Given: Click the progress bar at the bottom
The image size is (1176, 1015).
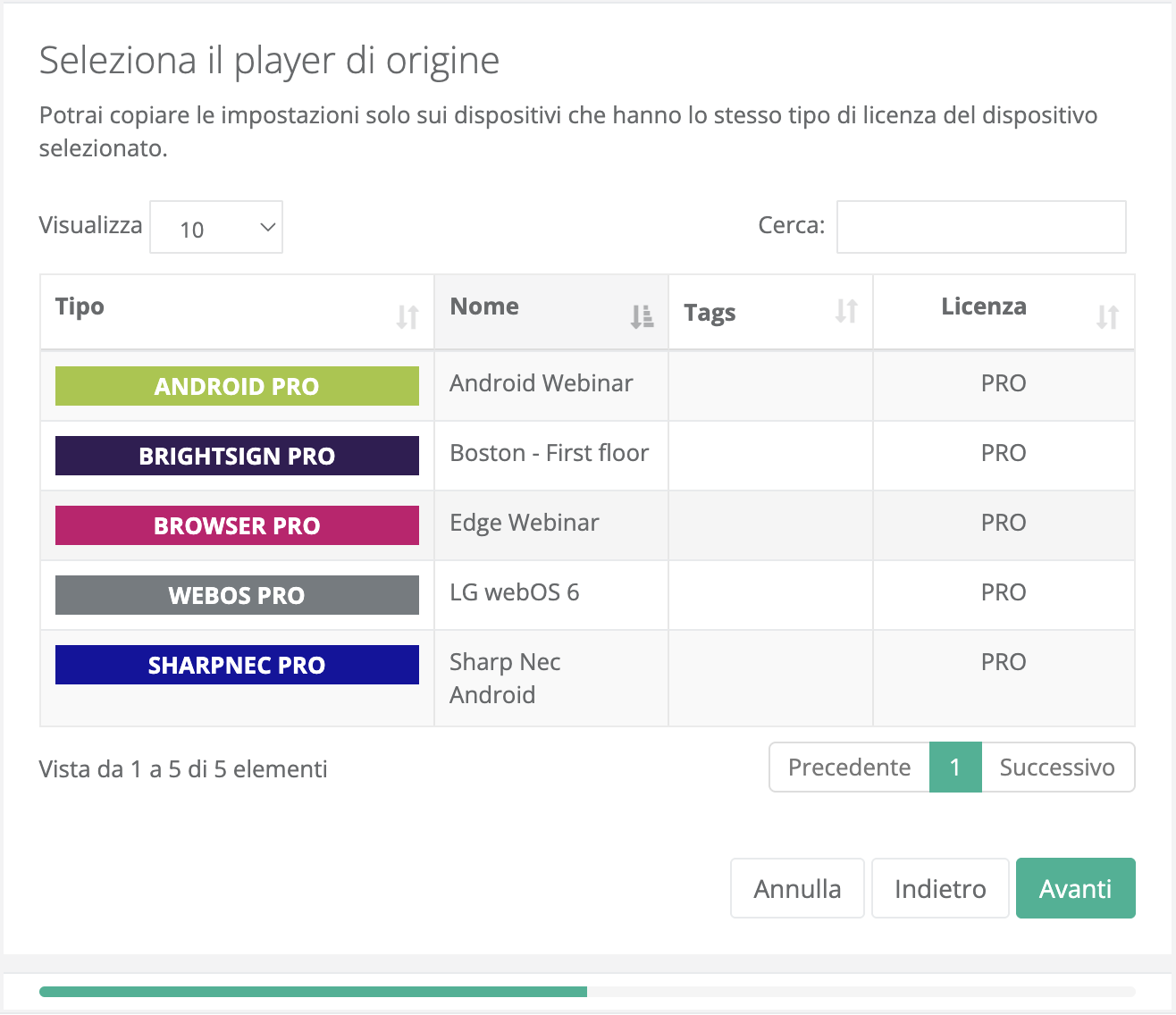Looking at the screenshot, I should tap(313, 991).
